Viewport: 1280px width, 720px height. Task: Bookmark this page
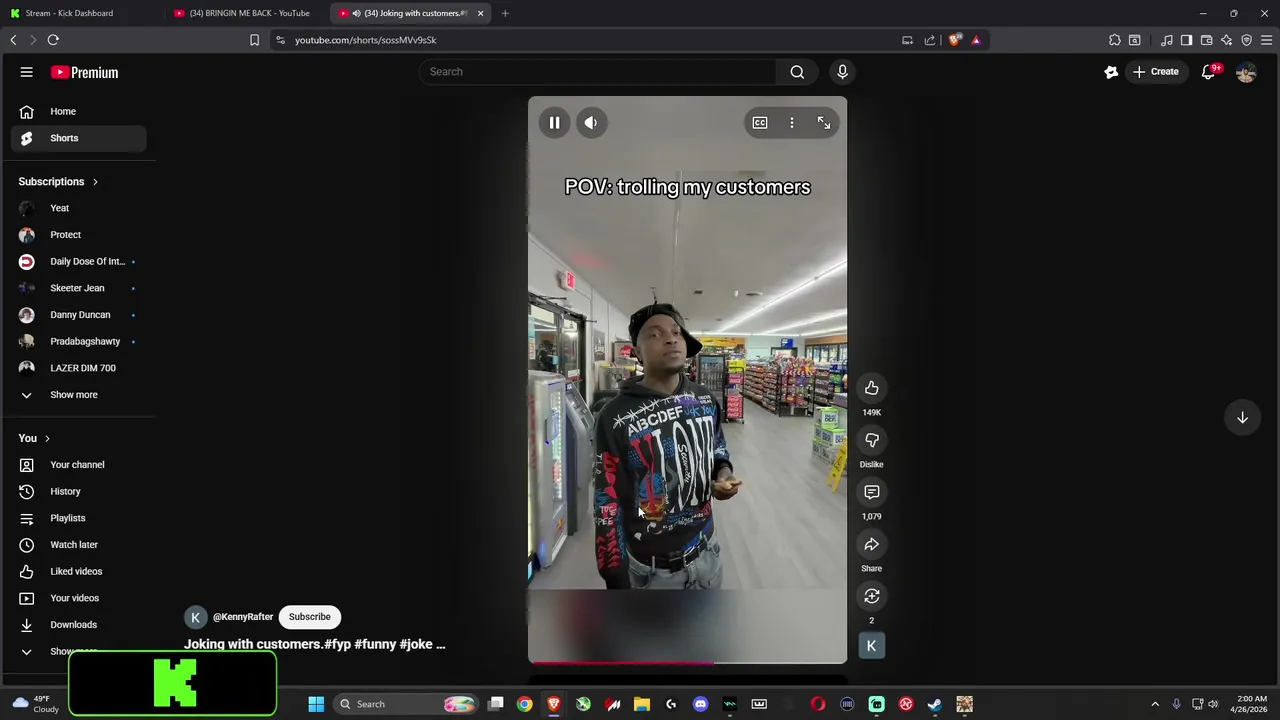click(x=254, y=40)
